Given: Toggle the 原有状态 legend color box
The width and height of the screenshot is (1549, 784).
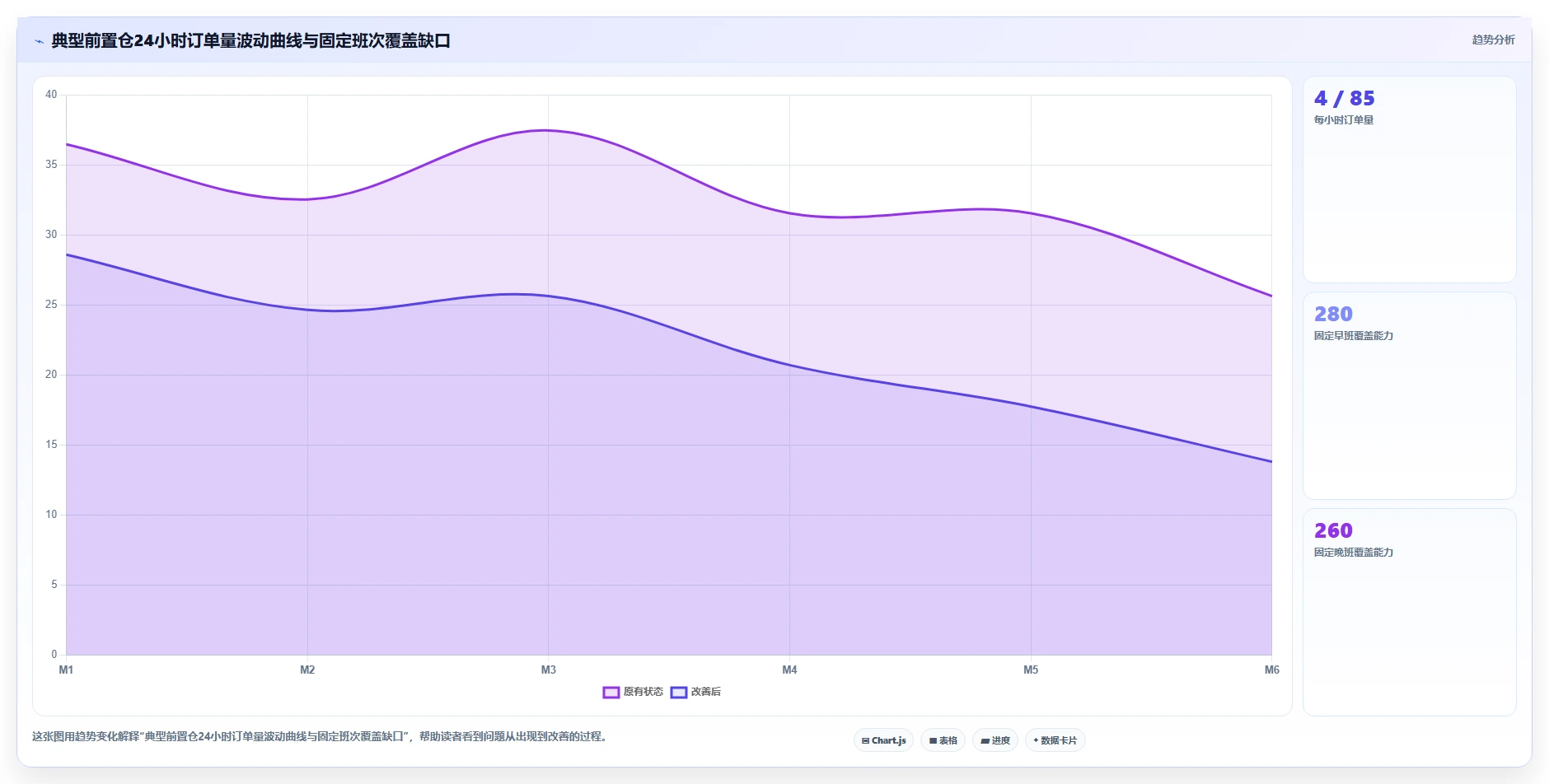Looking at the screenshot, I should 611,692.
